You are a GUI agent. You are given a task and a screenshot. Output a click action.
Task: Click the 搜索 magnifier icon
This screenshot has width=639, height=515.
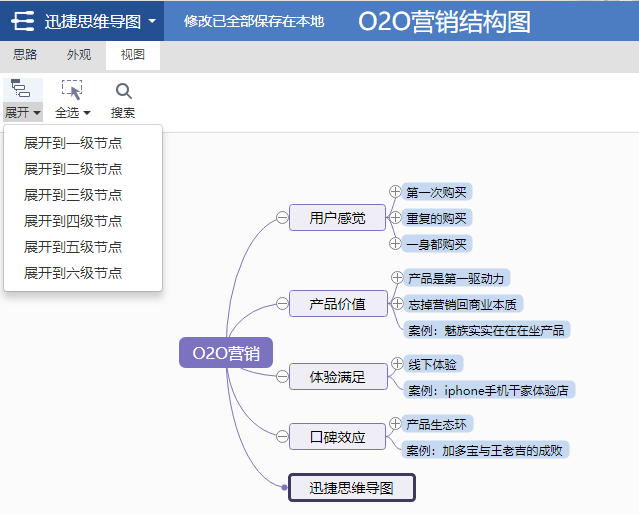pyautogui.click(x=123, y=91)
